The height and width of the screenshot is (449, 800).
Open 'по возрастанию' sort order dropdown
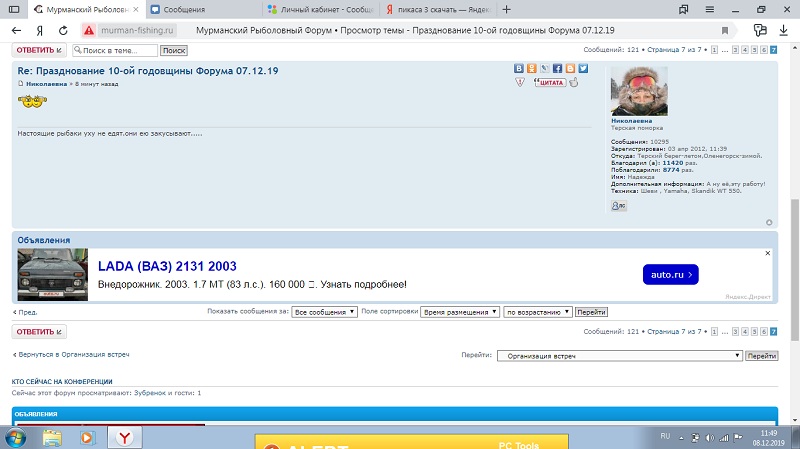[538, 312]
